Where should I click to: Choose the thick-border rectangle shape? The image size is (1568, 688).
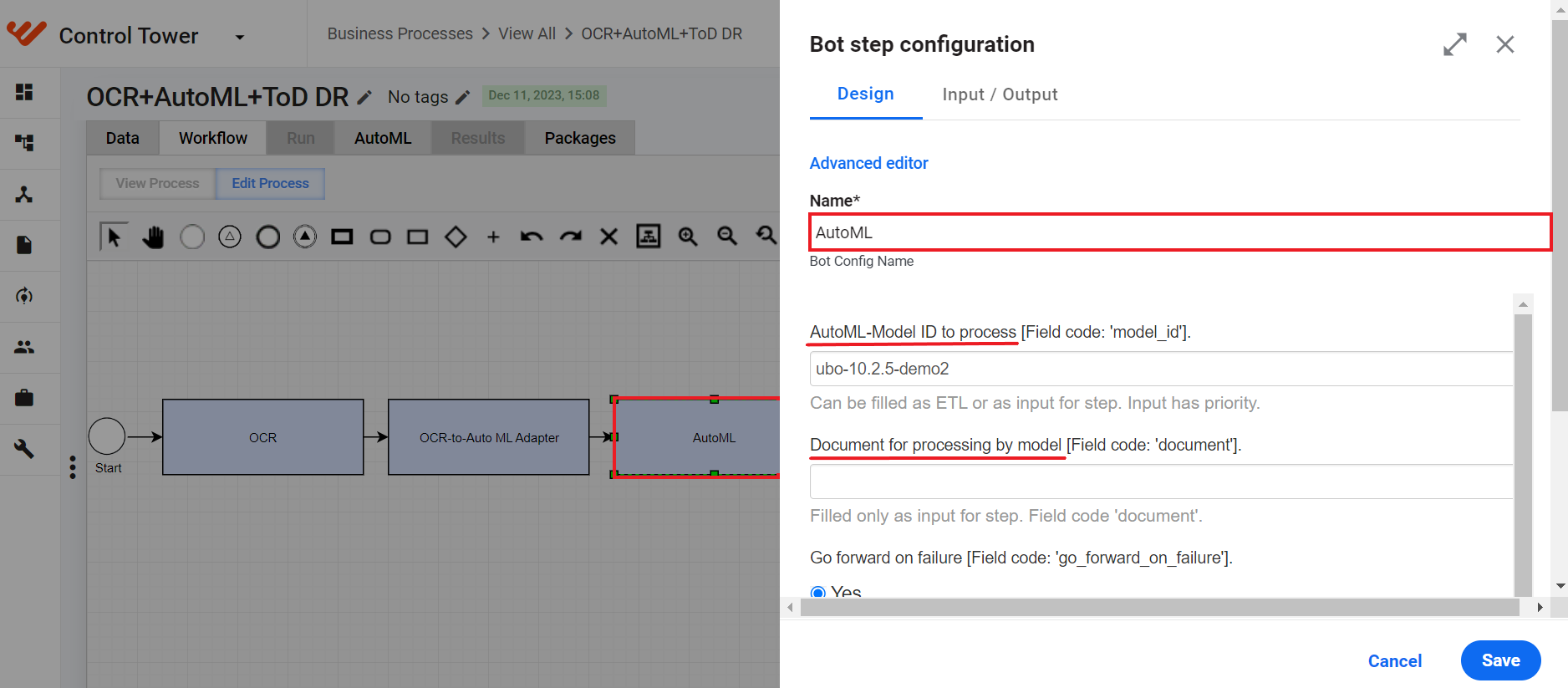[342, 237]
